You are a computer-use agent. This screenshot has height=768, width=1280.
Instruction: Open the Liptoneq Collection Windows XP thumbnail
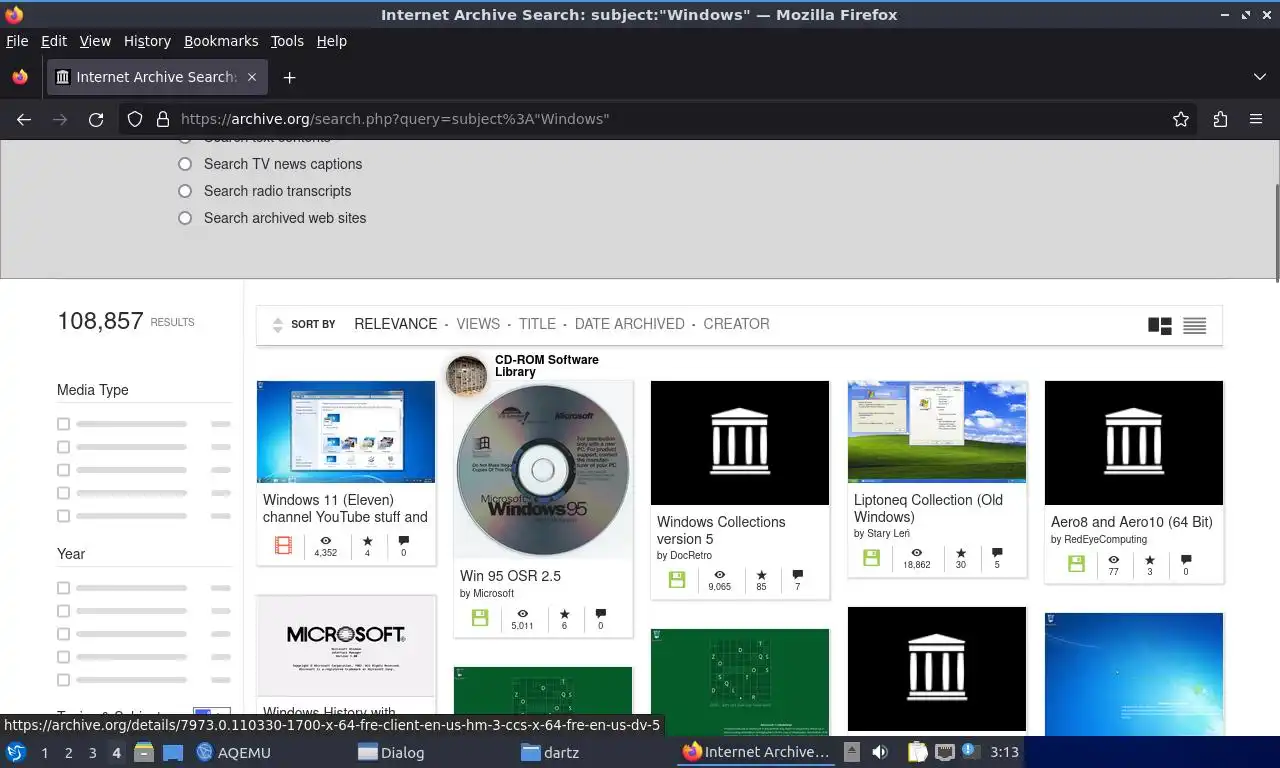(x=937, y=432)
